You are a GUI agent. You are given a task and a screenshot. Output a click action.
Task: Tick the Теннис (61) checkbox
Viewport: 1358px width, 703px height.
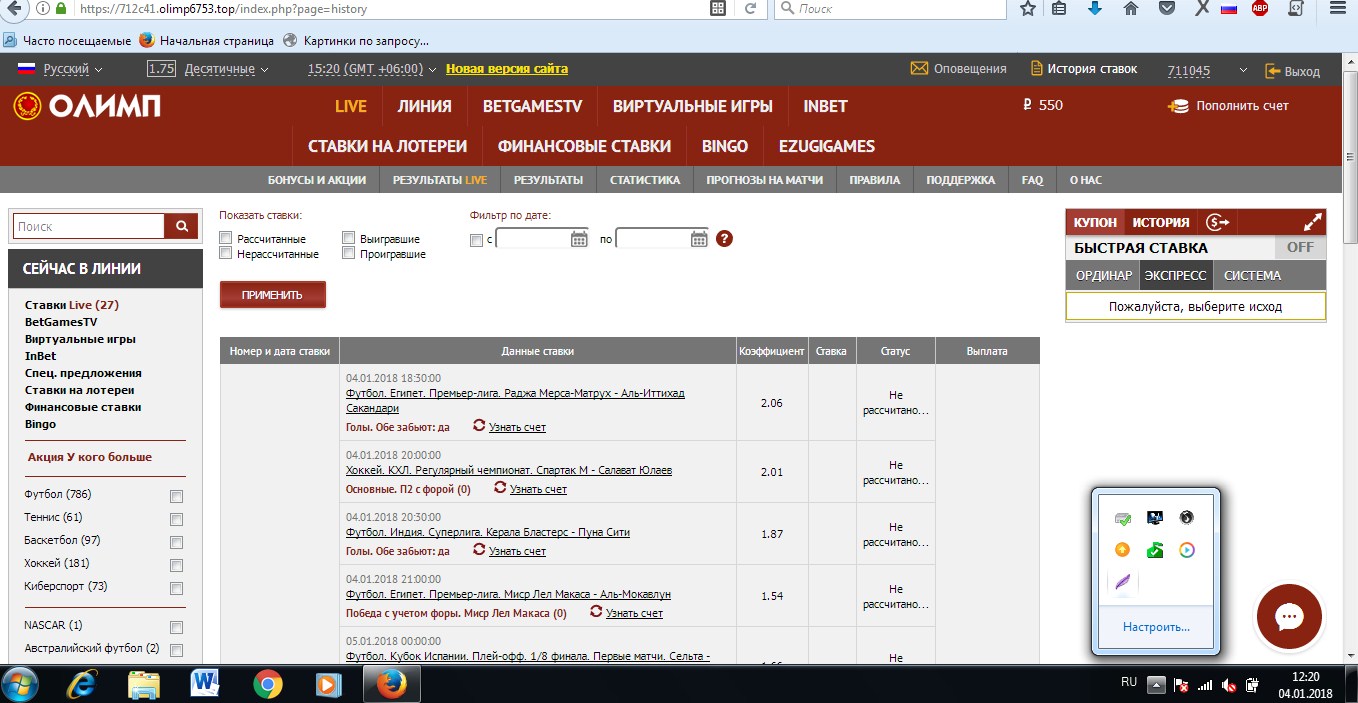177,519
